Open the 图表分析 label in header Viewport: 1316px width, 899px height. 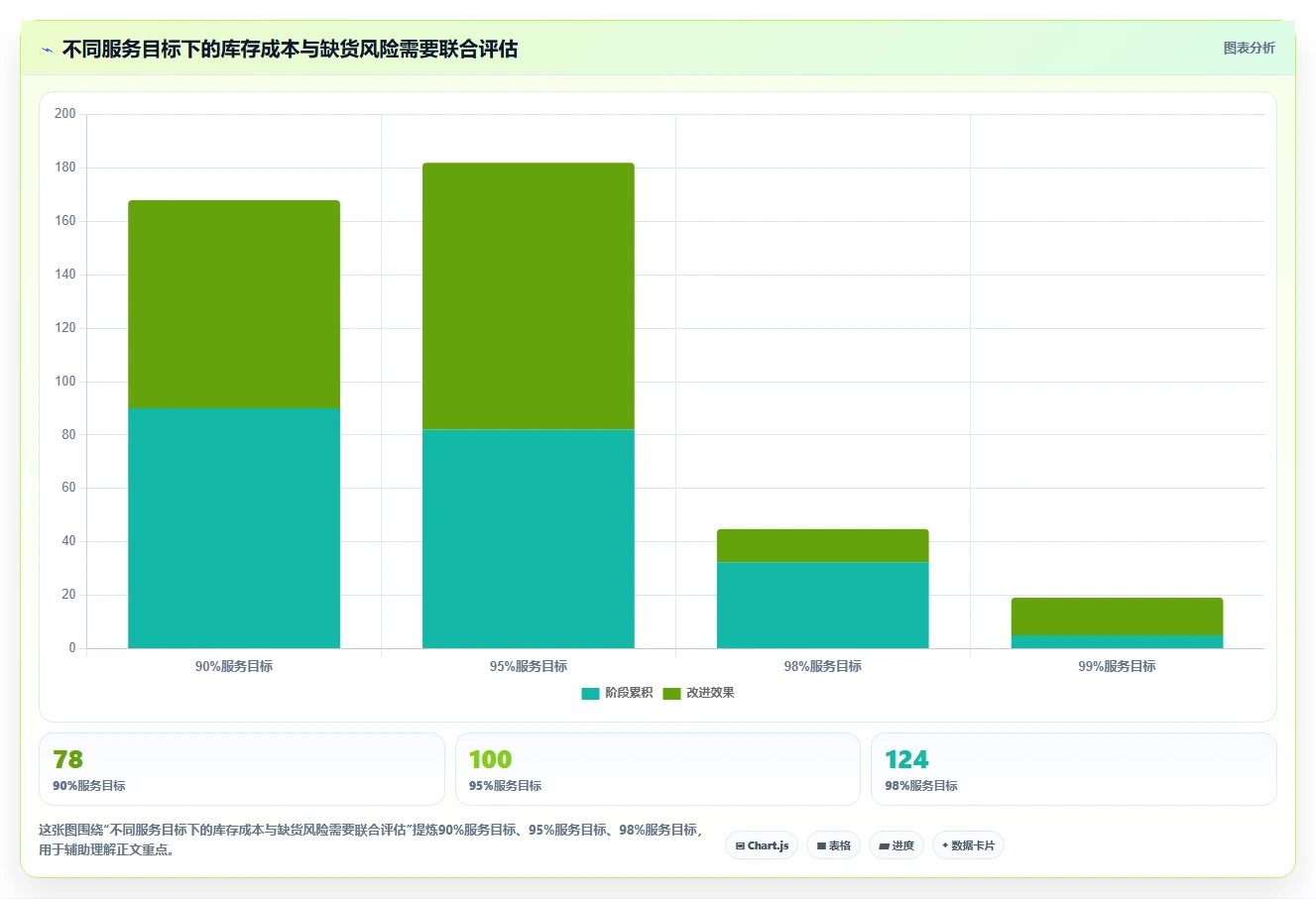point(1249,48)
